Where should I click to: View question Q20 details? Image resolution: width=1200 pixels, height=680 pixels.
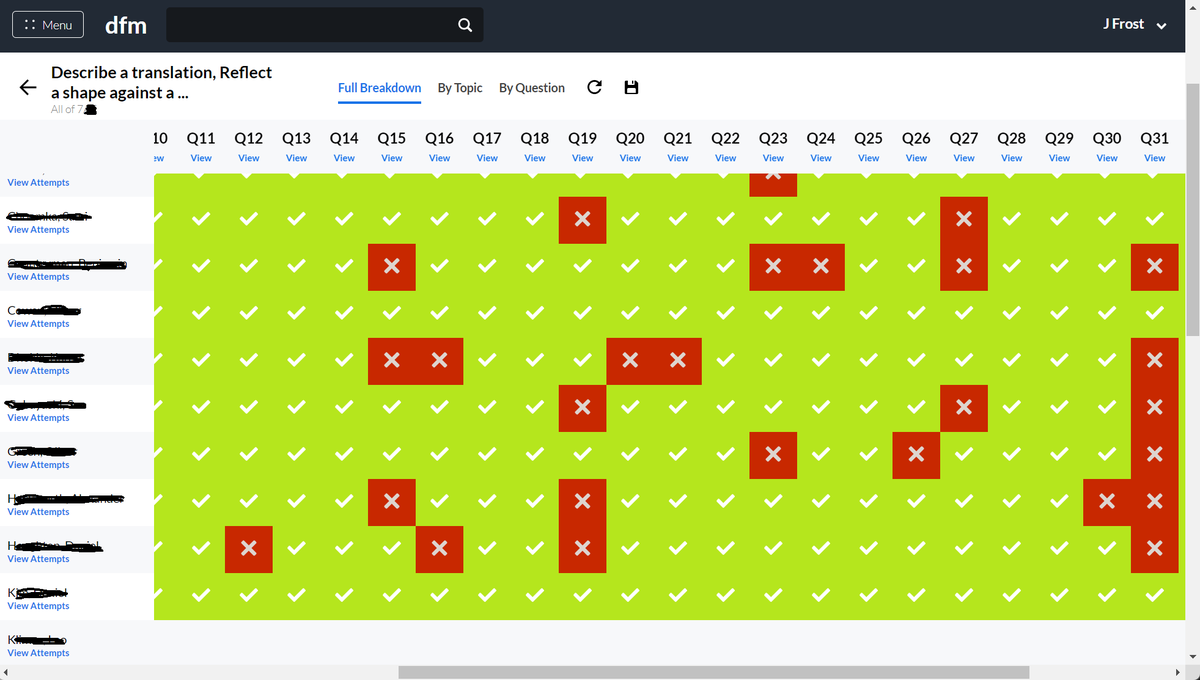click(x=630, y=157)
